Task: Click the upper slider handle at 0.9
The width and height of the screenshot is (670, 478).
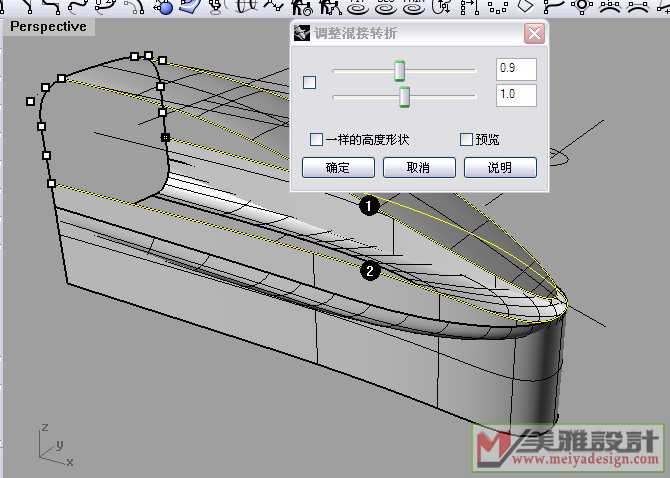Action: pyautogui.click(x=400, y=70)
